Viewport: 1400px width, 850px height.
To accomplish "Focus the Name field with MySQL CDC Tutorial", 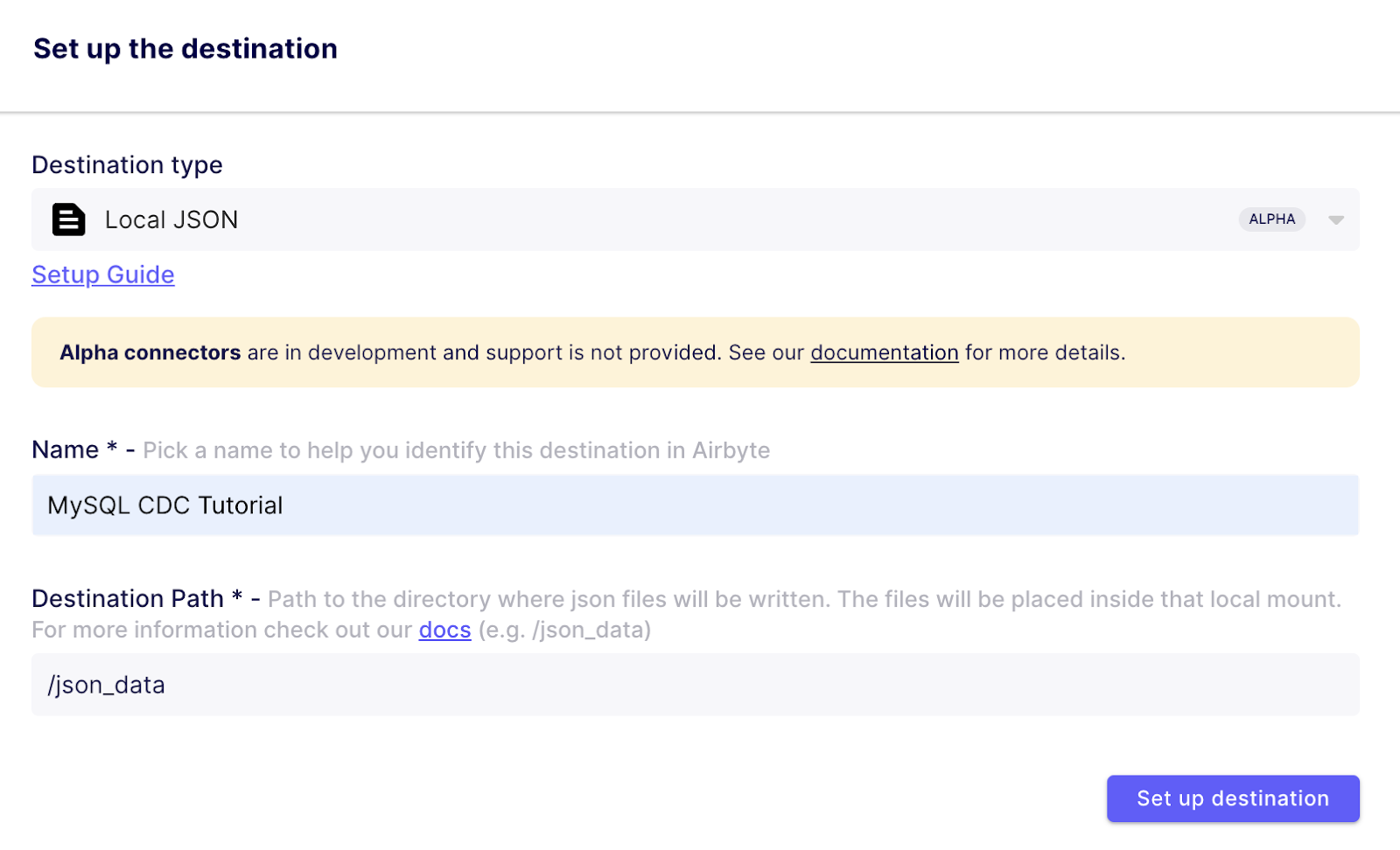I will click(695, 505).
